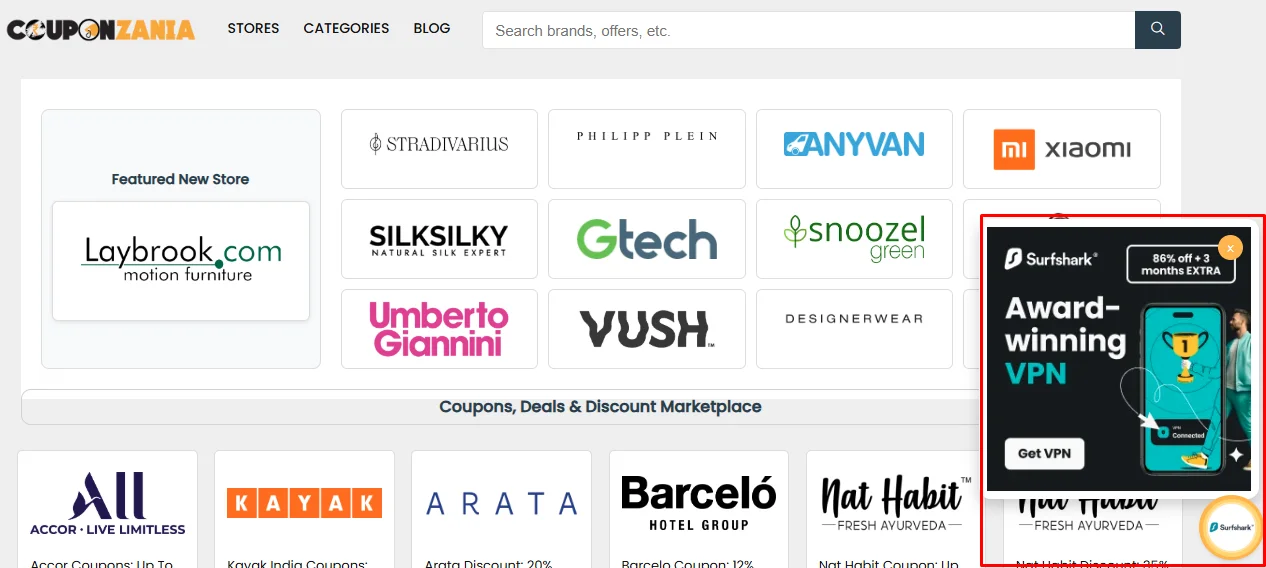Screen dimensions: 1266x568
Task: Select the Philipp Plein store tile
Action: click(x=646, y=149)
